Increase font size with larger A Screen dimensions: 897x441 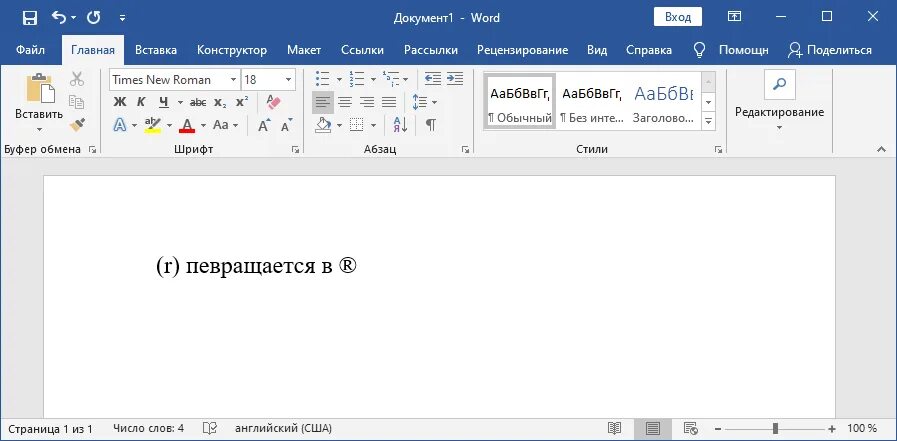click(264, 125)
